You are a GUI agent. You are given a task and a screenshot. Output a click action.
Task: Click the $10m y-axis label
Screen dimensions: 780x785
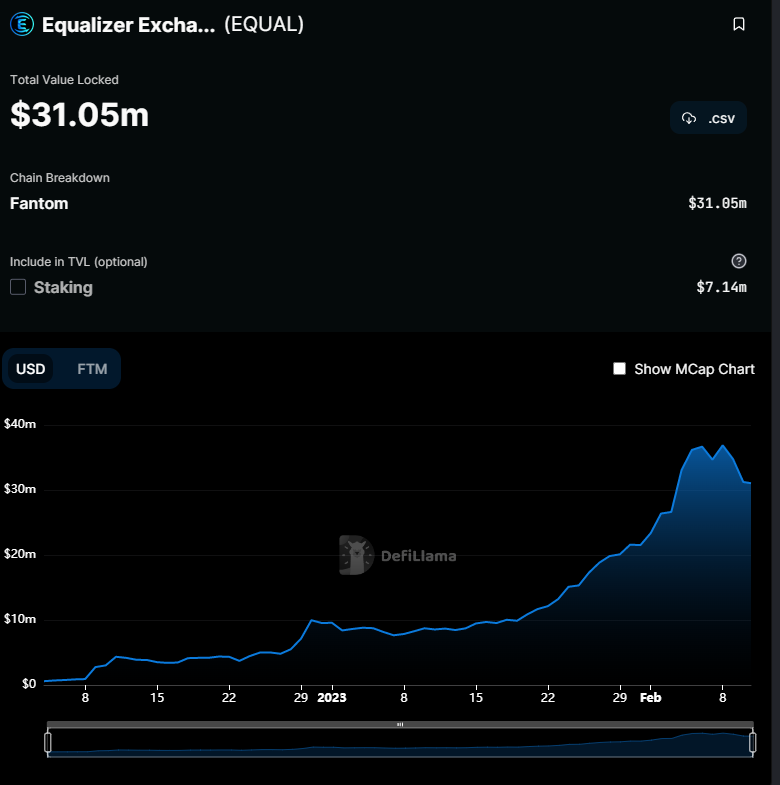pyautogui.click(x=20, y=619)
